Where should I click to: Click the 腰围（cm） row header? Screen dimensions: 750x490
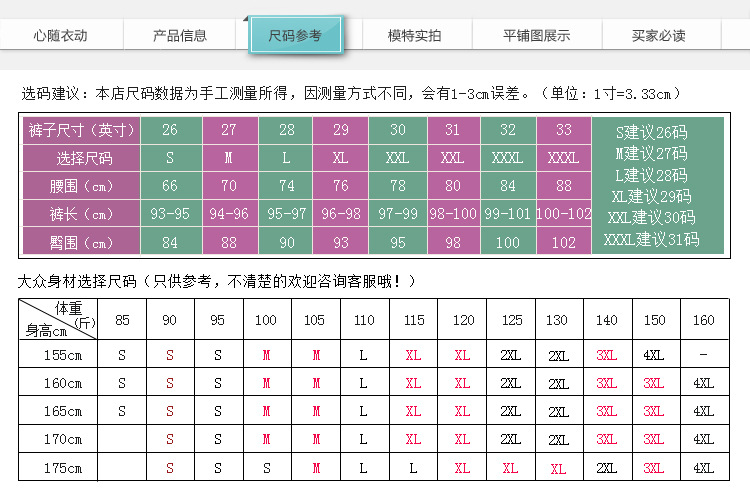pos(81,186)
